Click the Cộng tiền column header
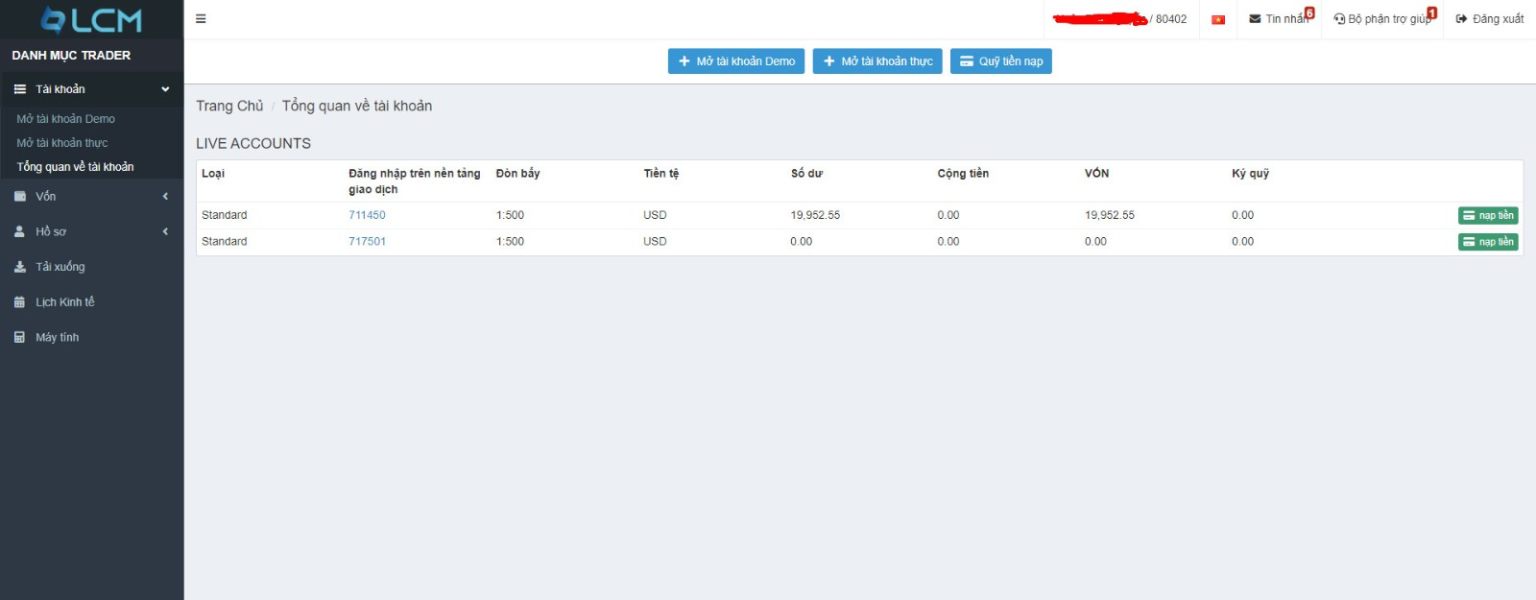The width and height of the screenshot is (1536, 600). pos(963,174)
